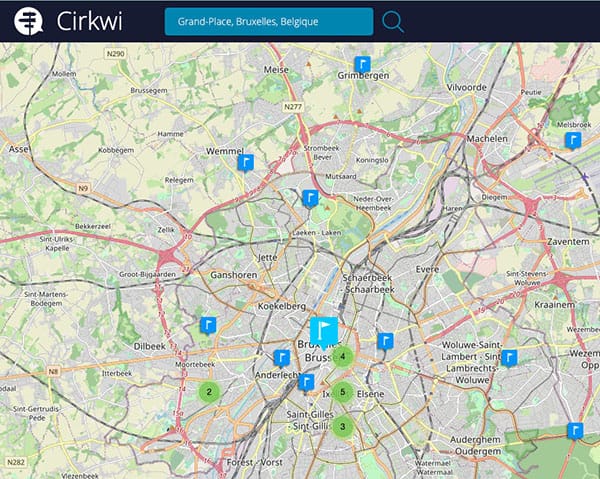This screenshot has width=600, height=479.
Task: Focus the Grand-Place, Bruxelles search field
Action: tap(268, 21)
